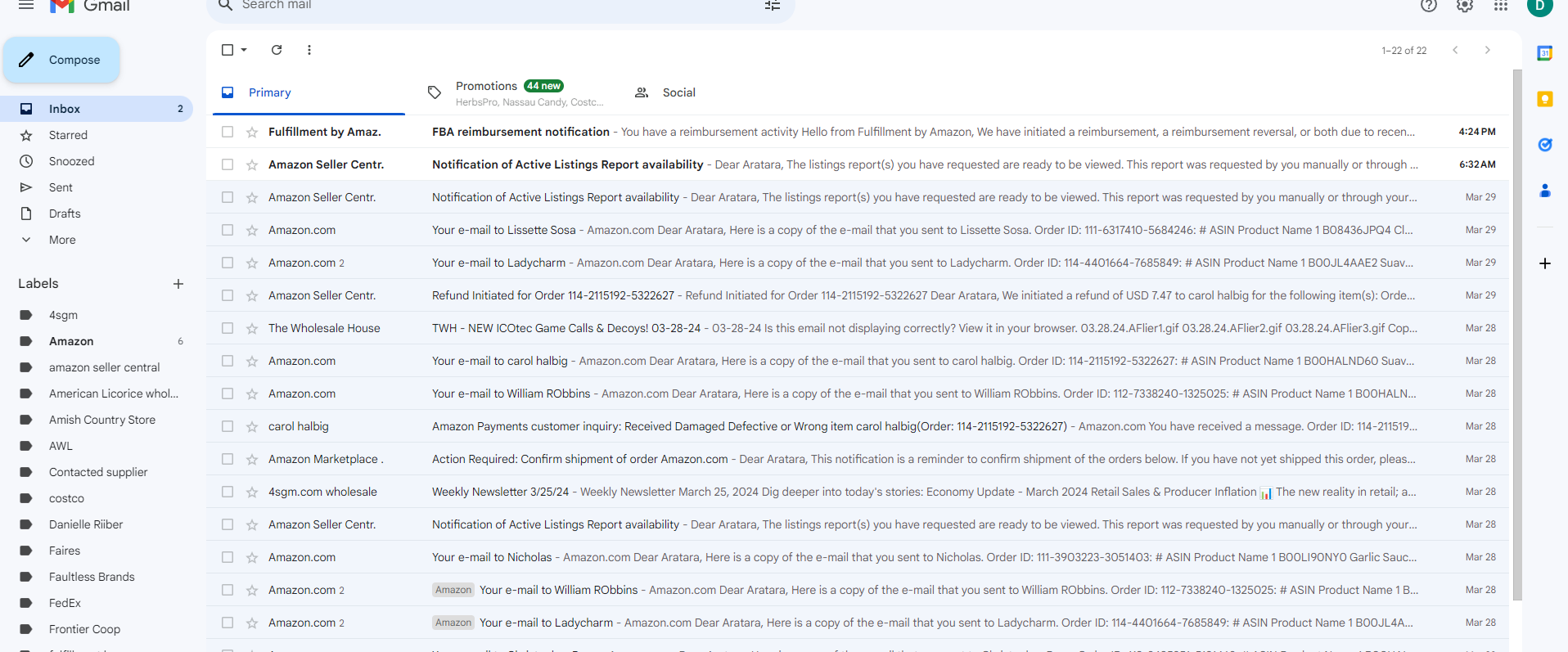Check the Refund Initiated email checkbox

(x=228, y=295)
